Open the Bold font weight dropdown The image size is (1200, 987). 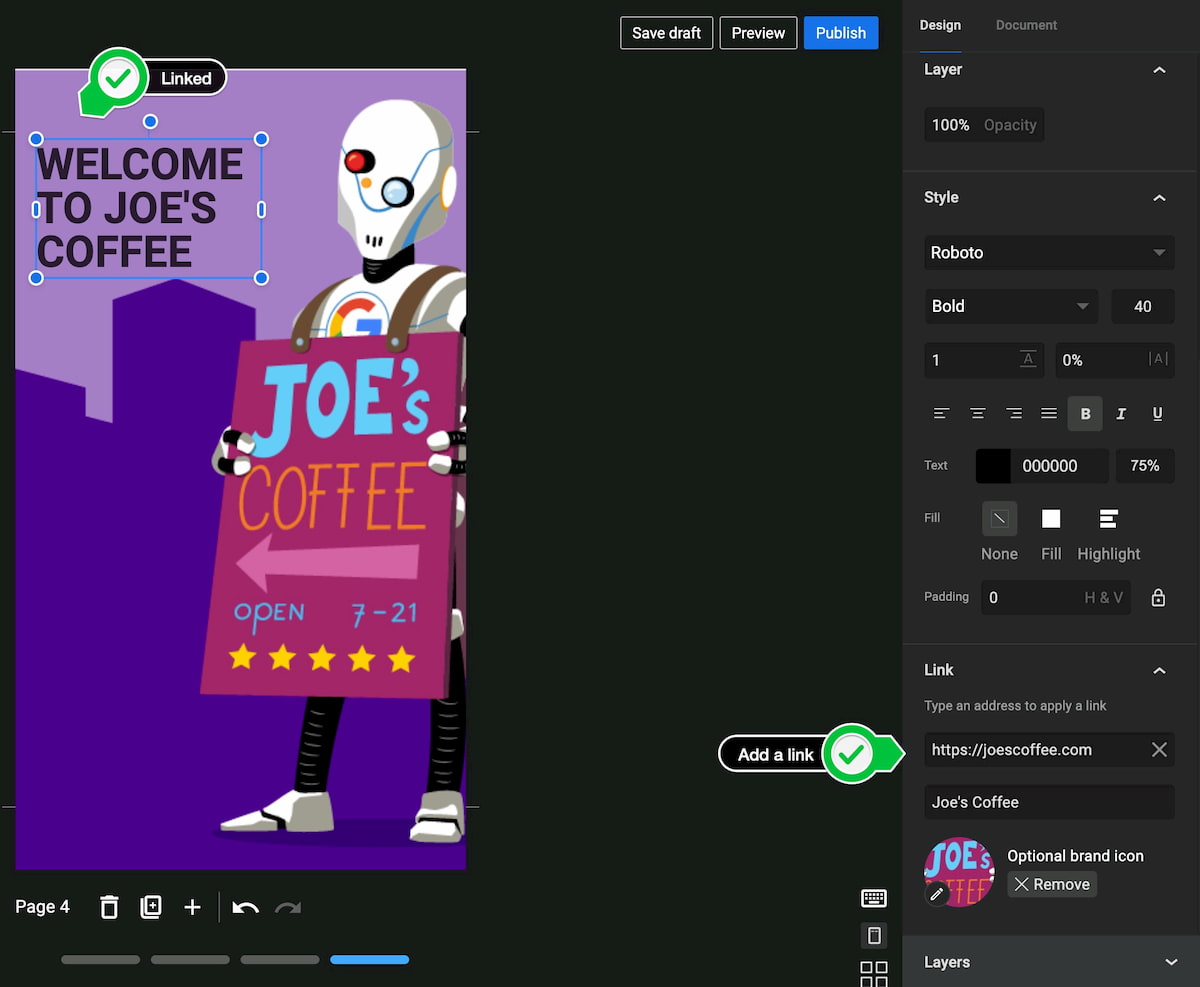click(x=1010, y=307)
